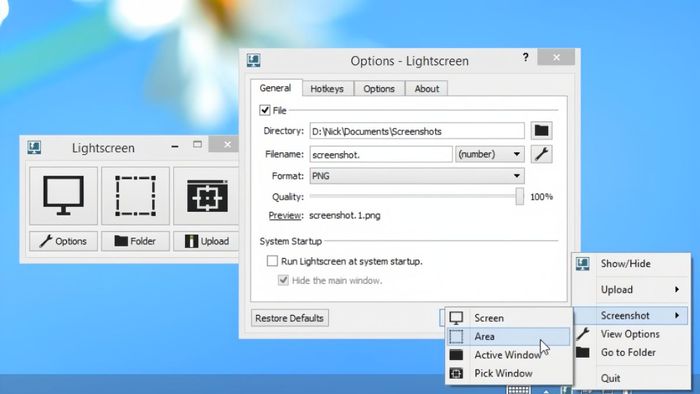Image resolution: width=700 pixels, height=394 pixels.
Task: Switch to the Options tab
Action: (x=379, y=89)
